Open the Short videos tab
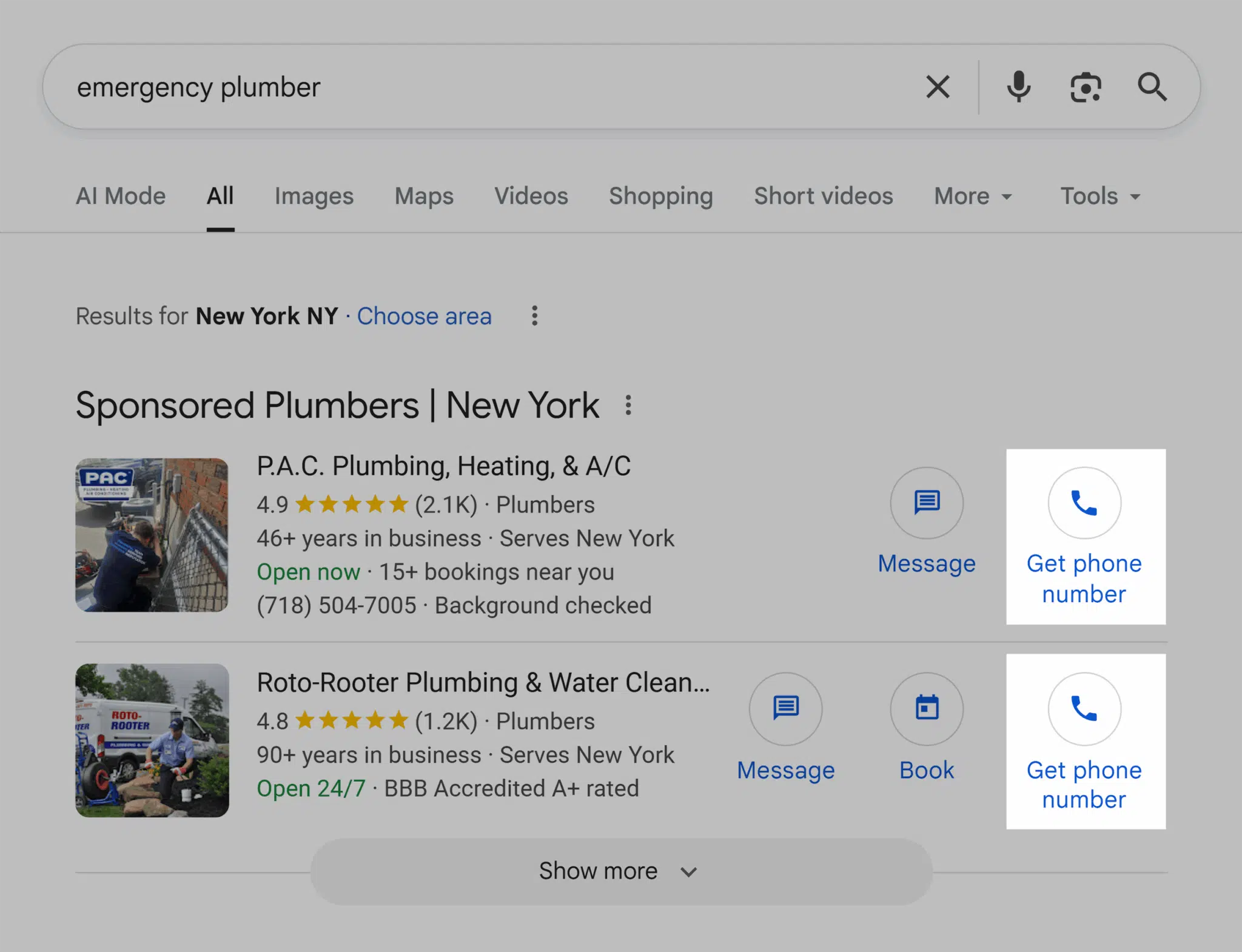Screen dimensions: 1242x952 pyautogui.click(x=824, y=196)
